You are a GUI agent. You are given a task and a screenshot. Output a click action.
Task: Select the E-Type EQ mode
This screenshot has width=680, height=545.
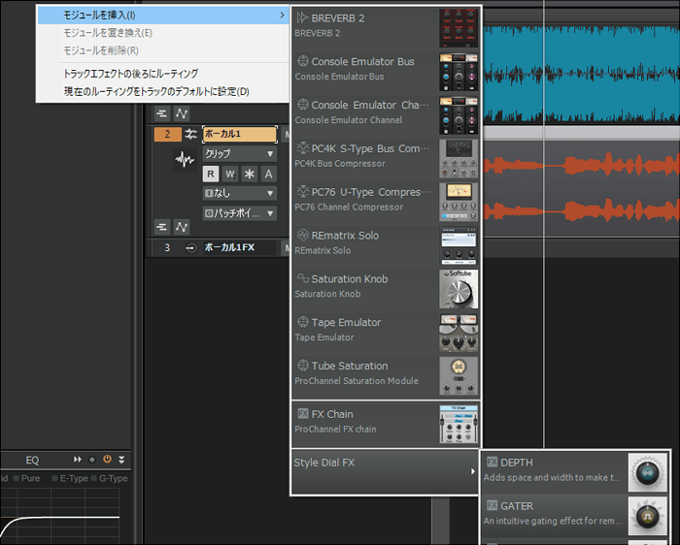(x=70, y=478)
